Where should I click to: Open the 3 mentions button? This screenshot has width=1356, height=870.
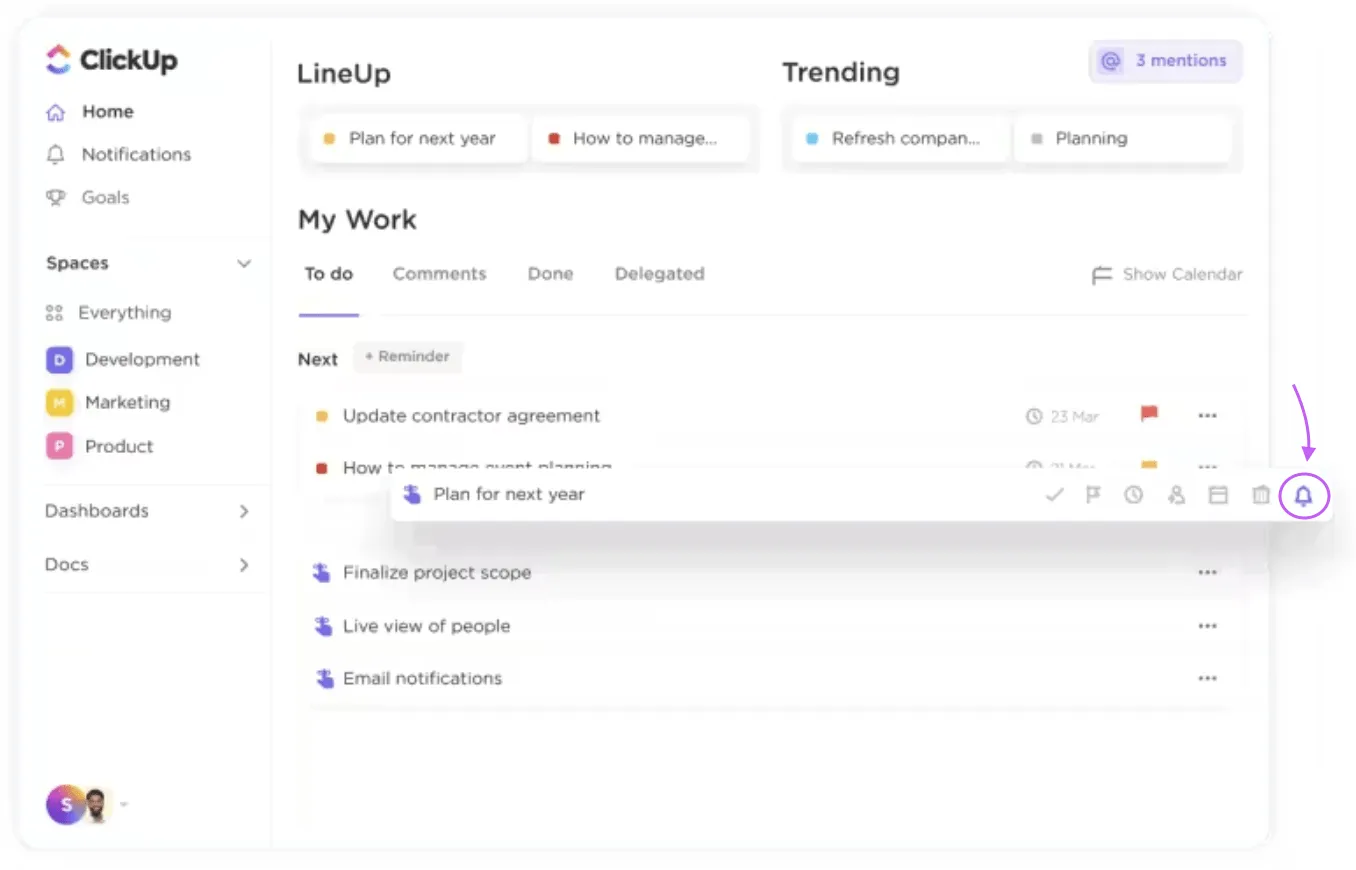tap(1166, 61)
